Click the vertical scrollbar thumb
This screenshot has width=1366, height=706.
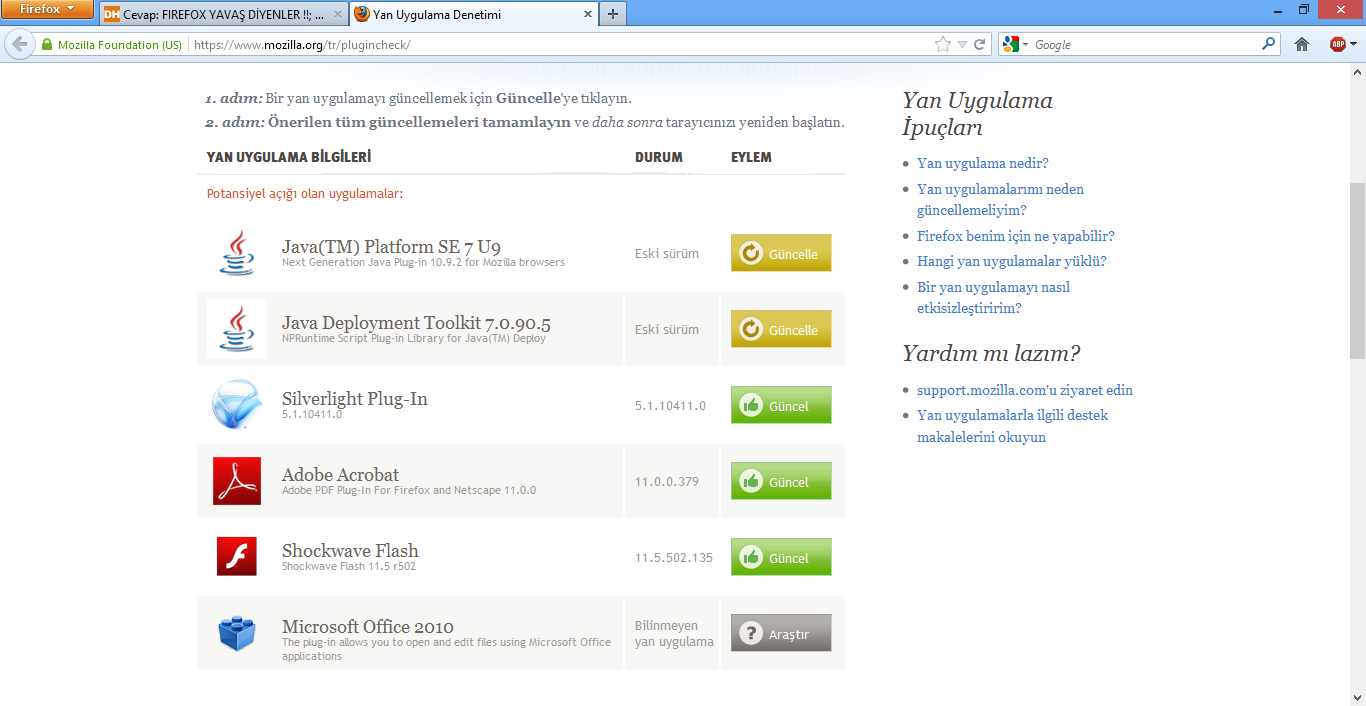point(1357,270)
